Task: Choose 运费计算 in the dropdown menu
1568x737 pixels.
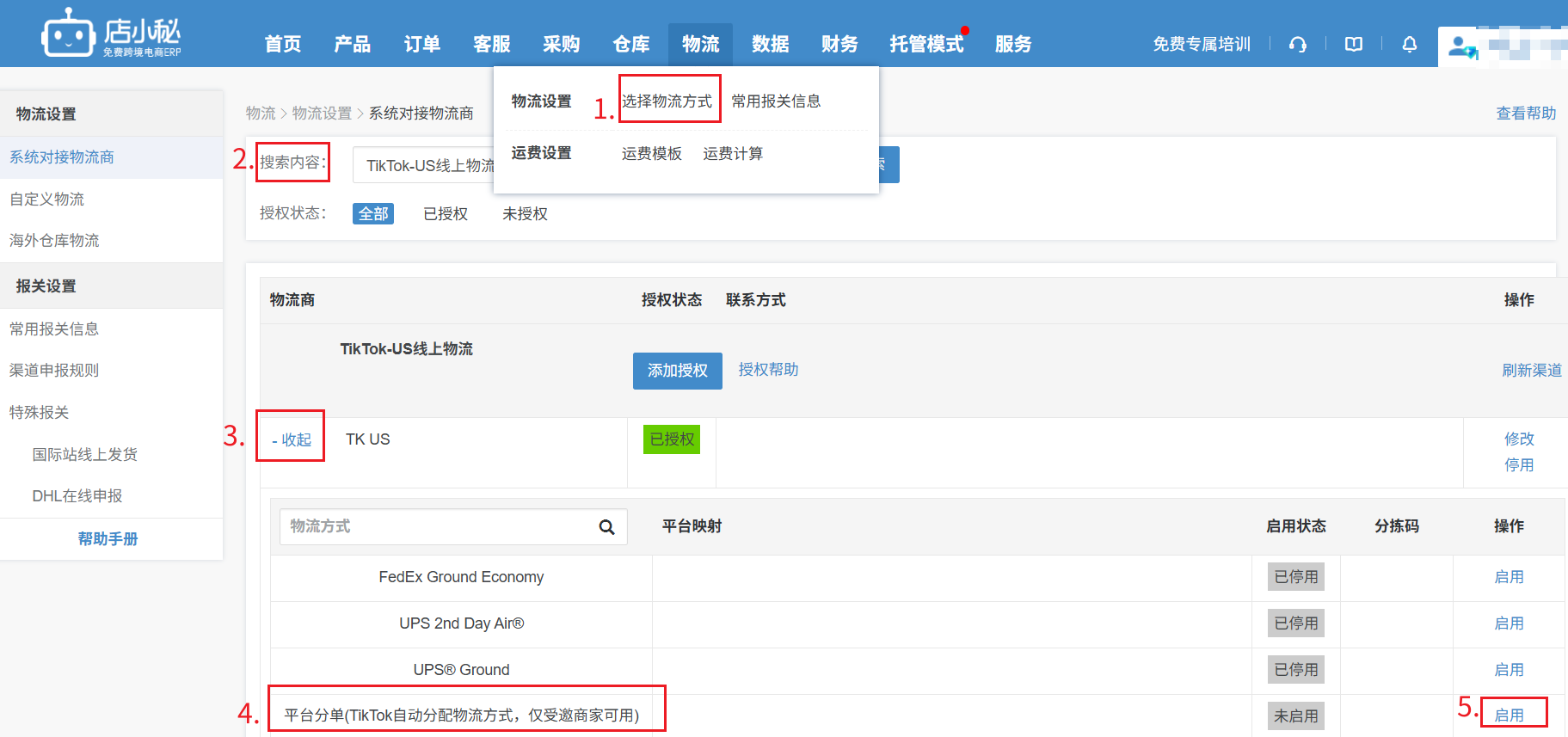Action: (x=733, y=154)
